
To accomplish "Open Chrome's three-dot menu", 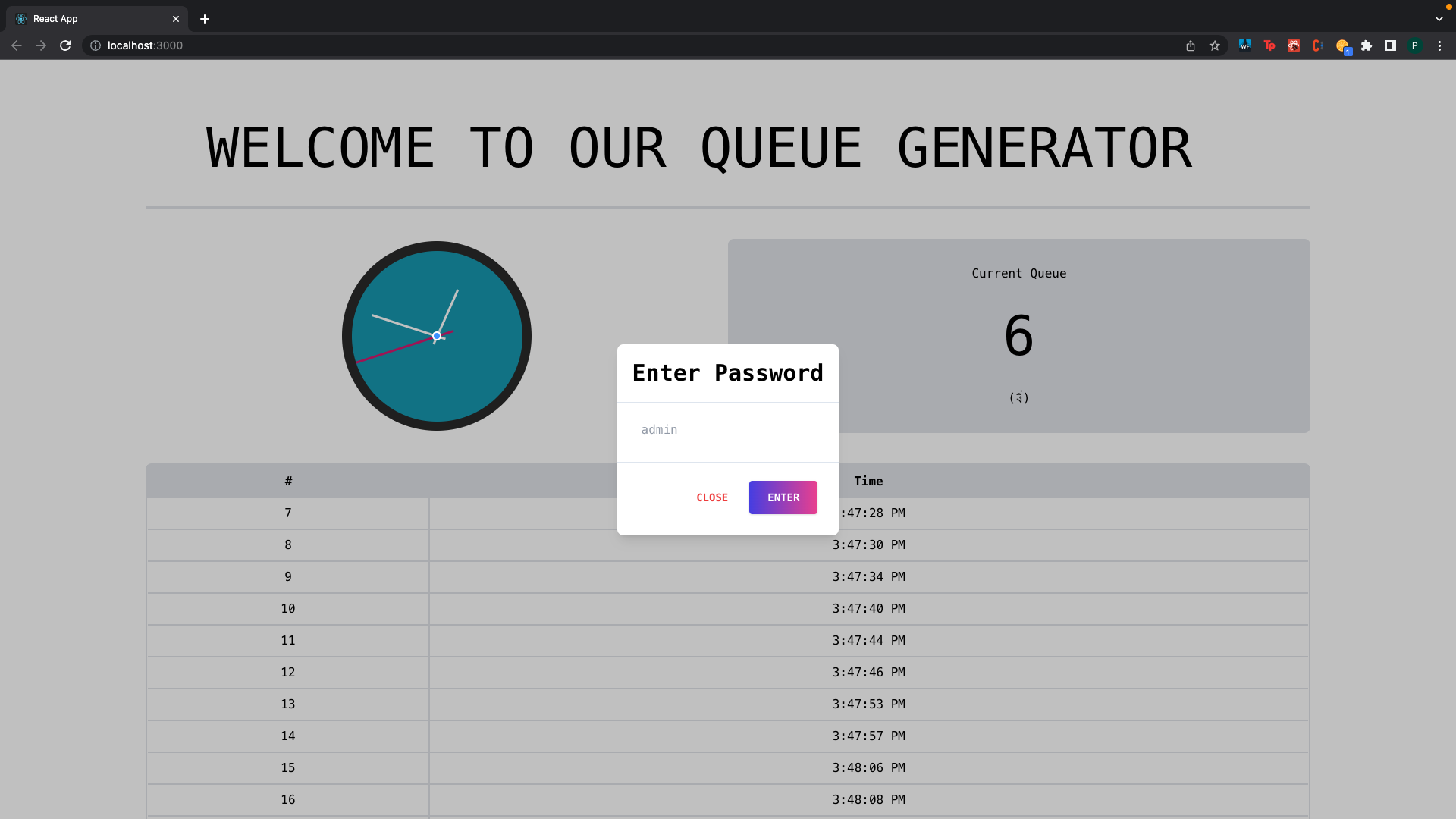I will [1440, 45].
